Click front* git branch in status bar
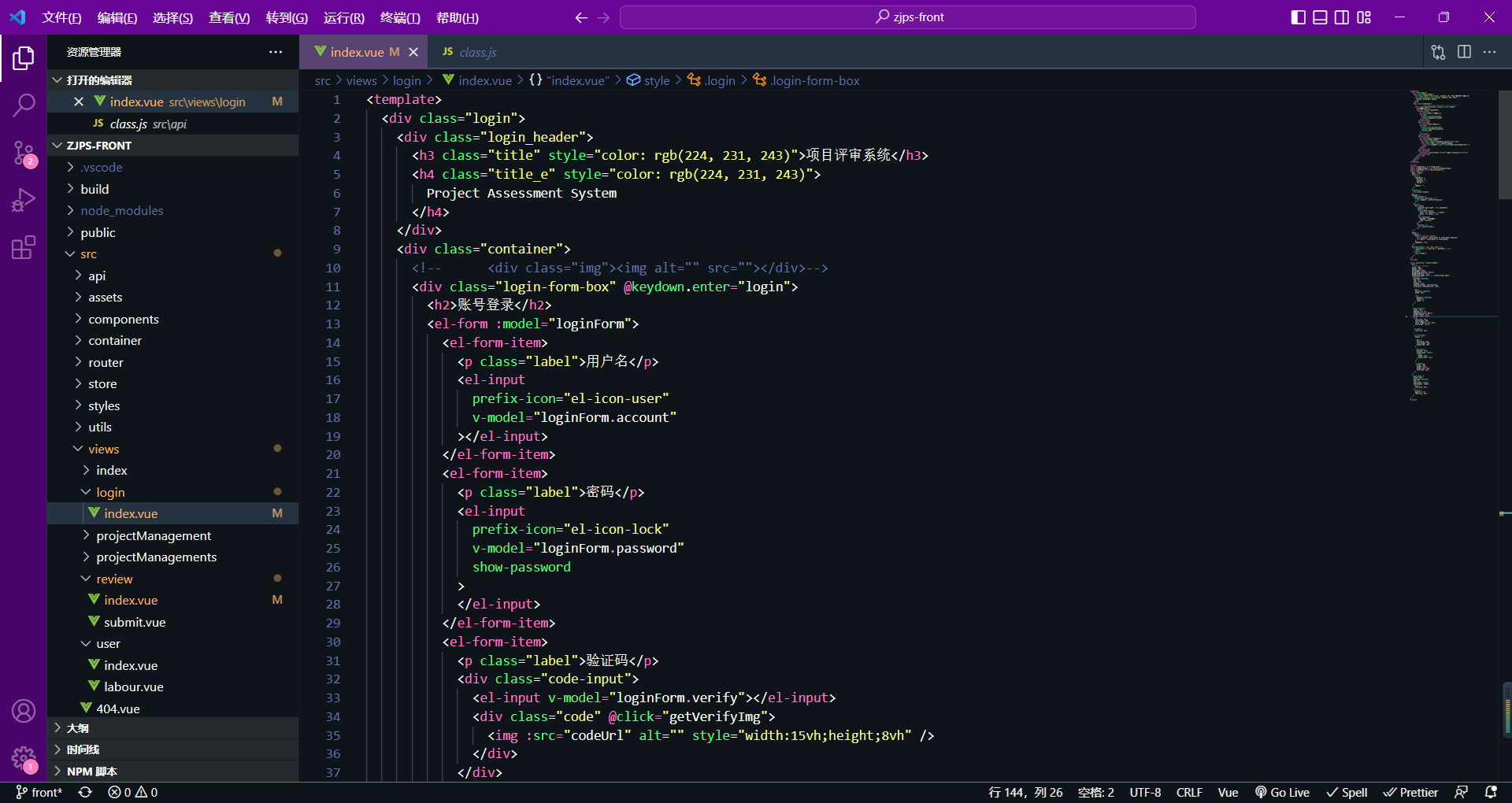The image size is (1512, 803). 39,793
